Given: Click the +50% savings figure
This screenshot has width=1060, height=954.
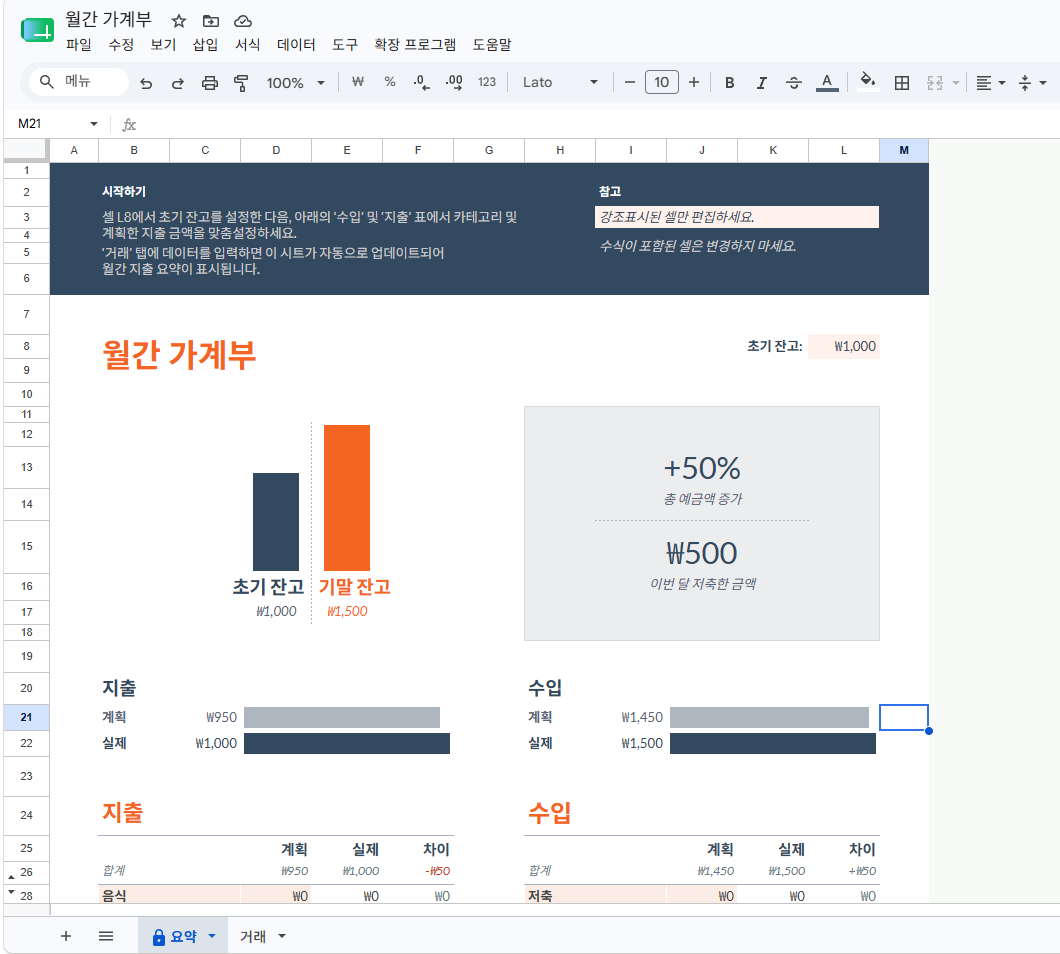Looking at the screenshot, I should (x=702, y=468).
